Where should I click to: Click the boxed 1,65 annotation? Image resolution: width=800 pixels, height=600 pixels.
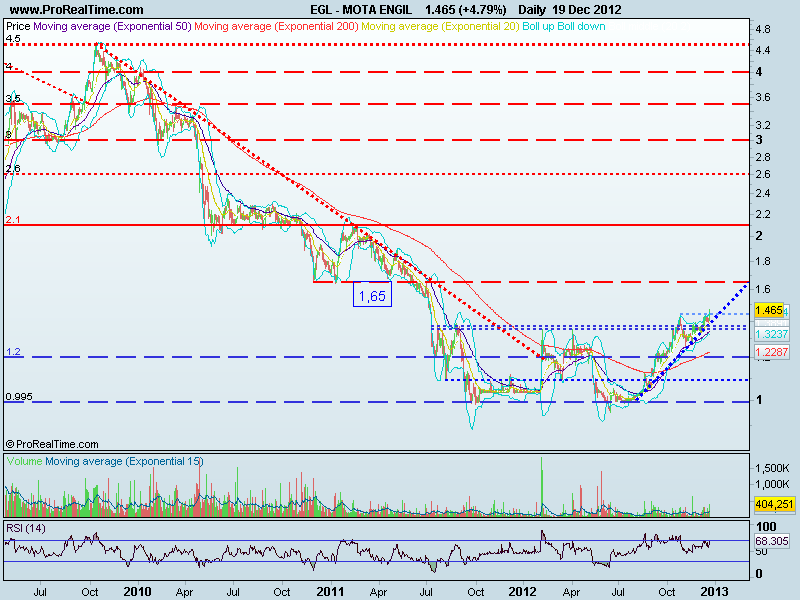coord(372,294)
